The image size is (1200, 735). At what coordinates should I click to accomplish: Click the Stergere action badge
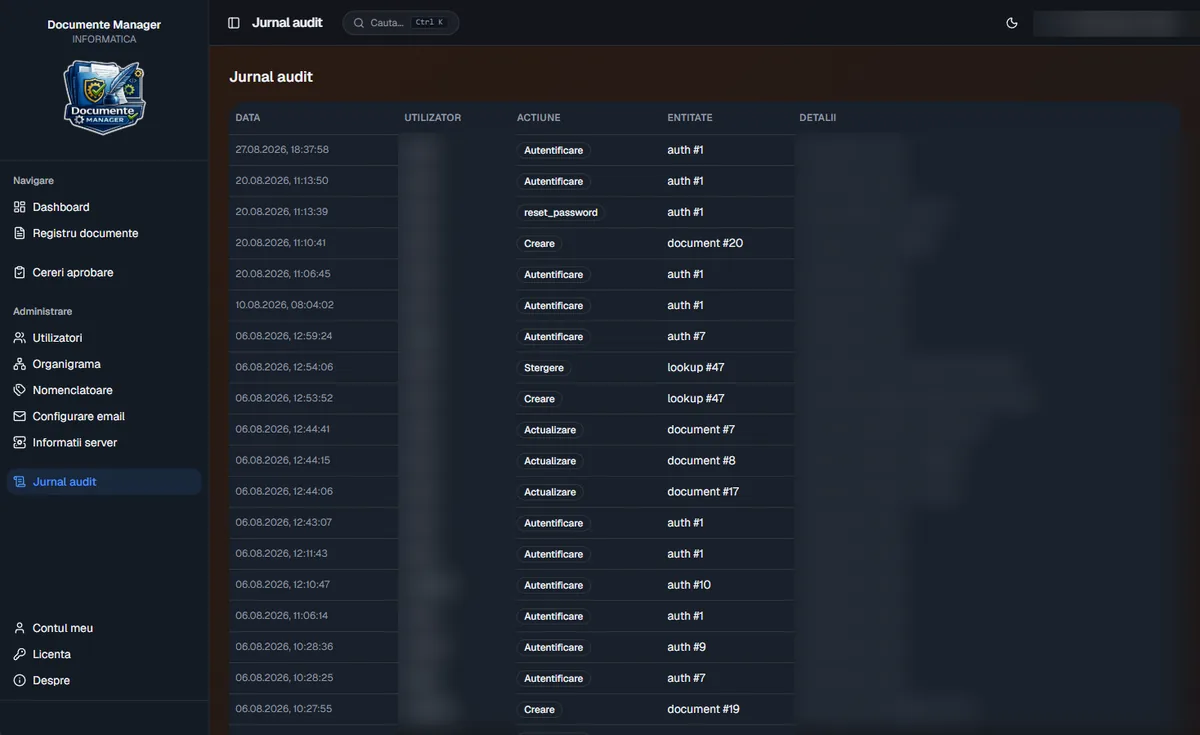(x=544, y=367)
